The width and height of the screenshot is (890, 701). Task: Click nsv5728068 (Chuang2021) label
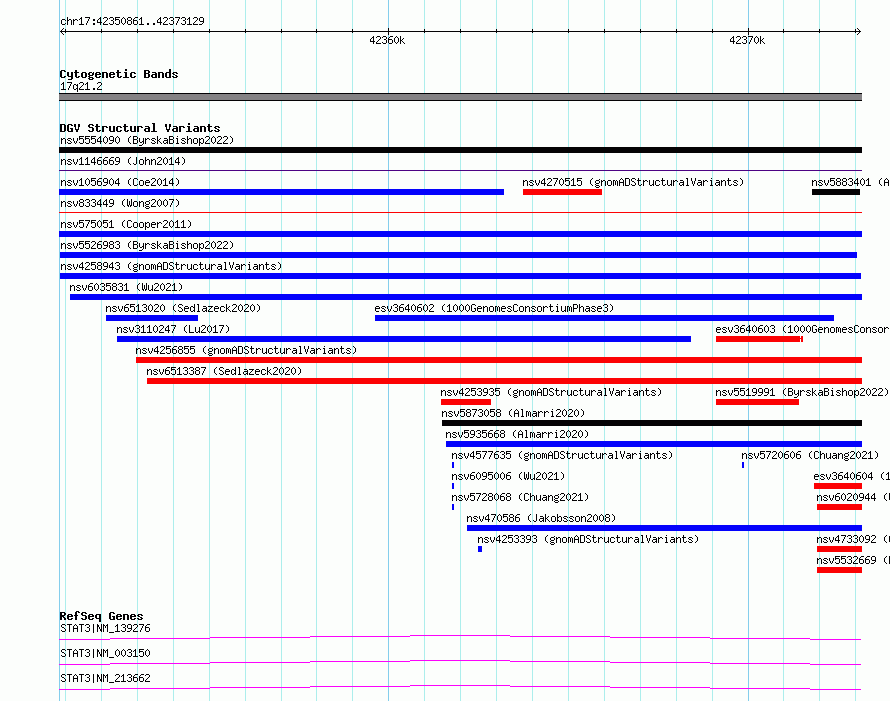click(520, 497)
